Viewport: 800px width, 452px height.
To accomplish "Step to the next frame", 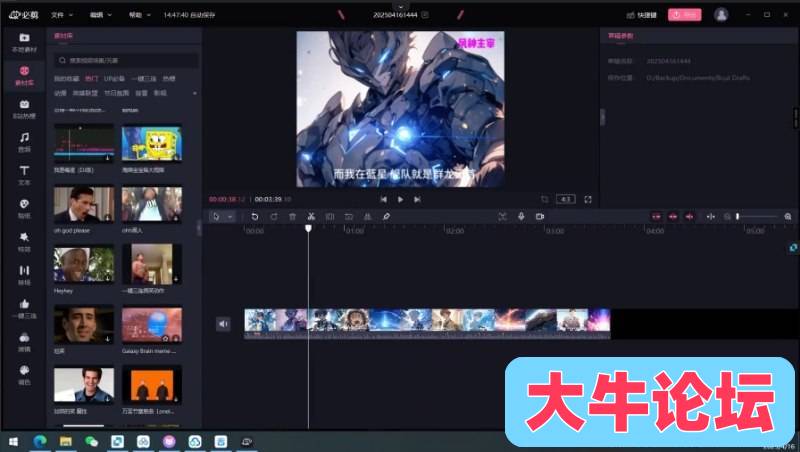I will point(417,199).
